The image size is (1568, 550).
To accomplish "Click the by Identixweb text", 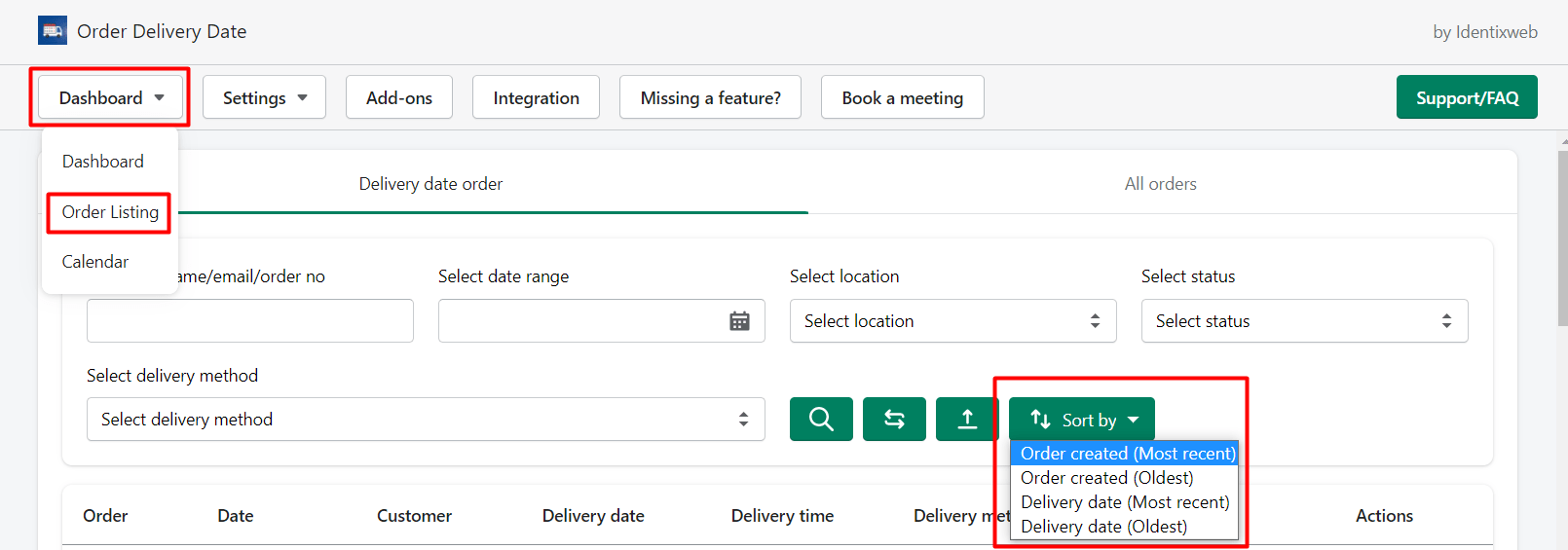I will point(1485,32).
